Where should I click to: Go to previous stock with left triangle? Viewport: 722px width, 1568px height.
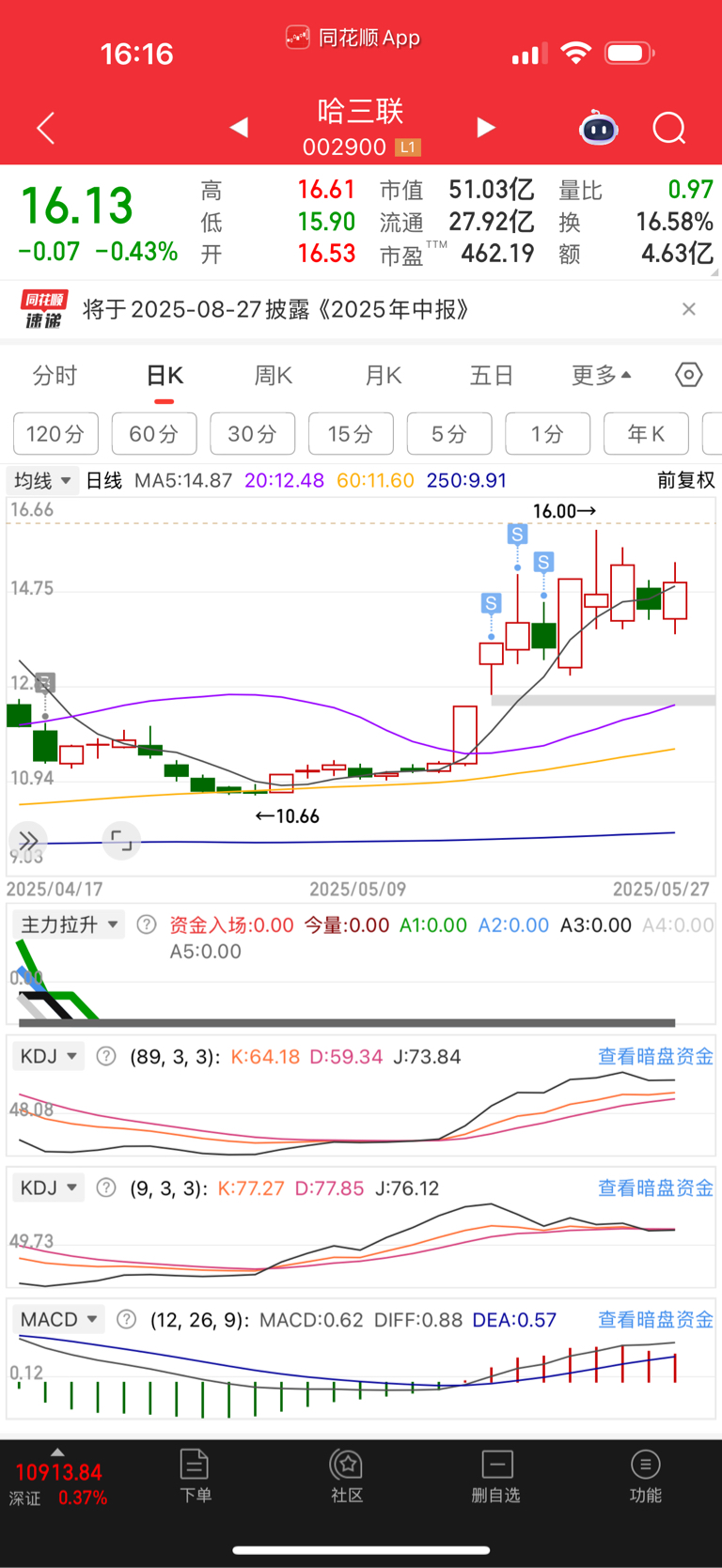click(239, 127)
